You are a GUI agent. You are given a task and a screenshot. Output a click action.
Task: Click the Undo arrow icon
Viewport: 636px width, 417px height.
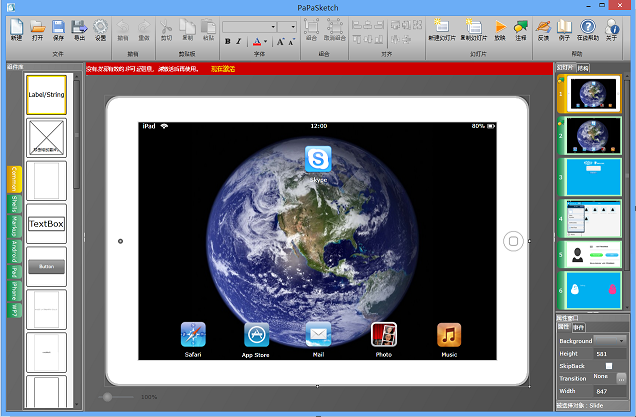pyautogui.click(x=122, y=27)
